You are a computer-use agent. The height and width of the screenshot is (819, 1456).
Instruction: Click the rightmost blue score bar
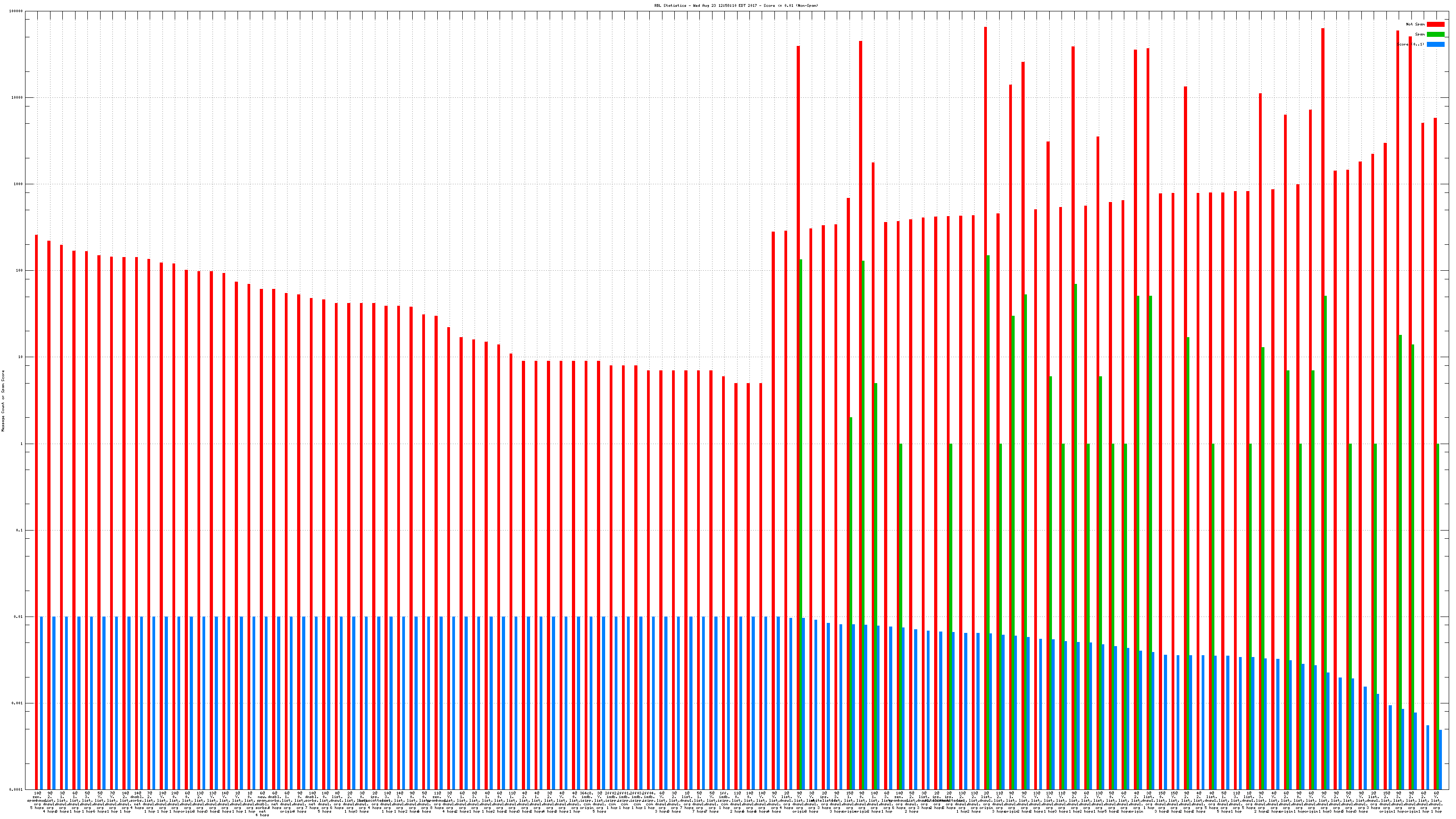pos(1440,759)
